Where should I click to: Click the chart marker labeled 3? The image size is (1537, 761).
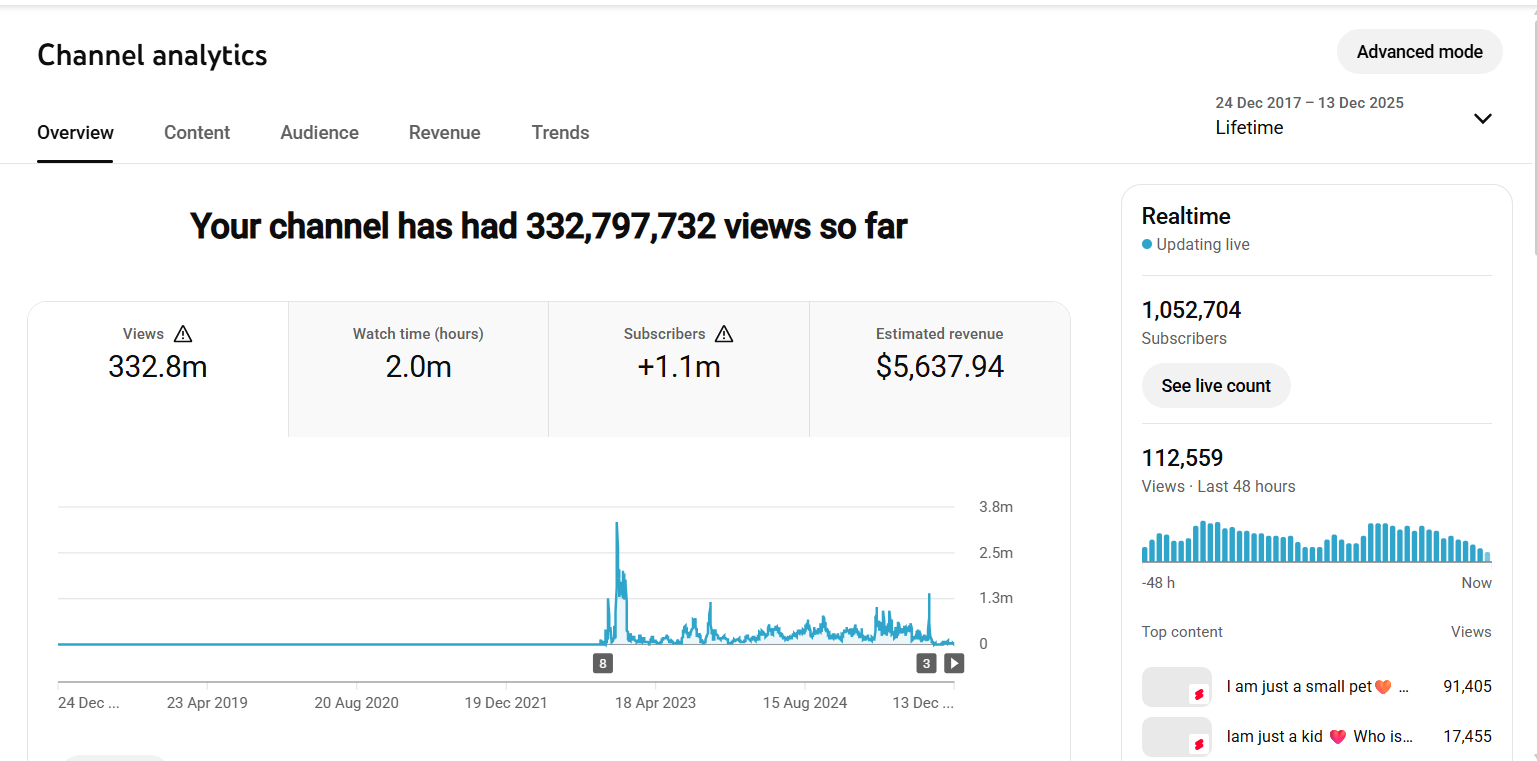(926, 663)
